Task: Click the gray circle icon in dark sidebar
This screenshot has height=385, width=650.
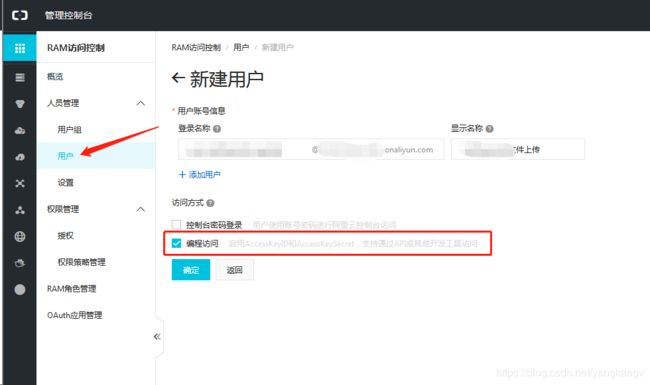Action: [x=19, y=290]
